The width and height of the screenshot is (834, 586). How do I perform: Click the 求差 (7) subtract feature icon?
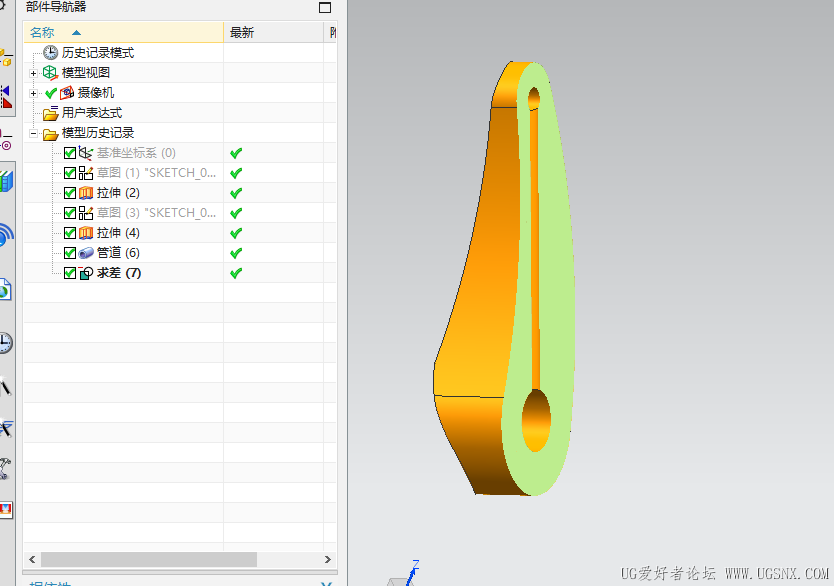click(86, 273)
